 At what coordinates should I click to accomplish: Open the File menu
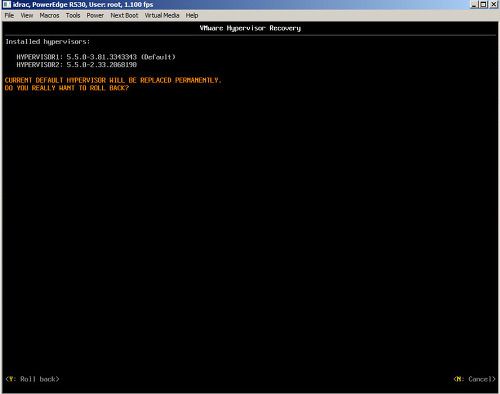pos(9,15)
